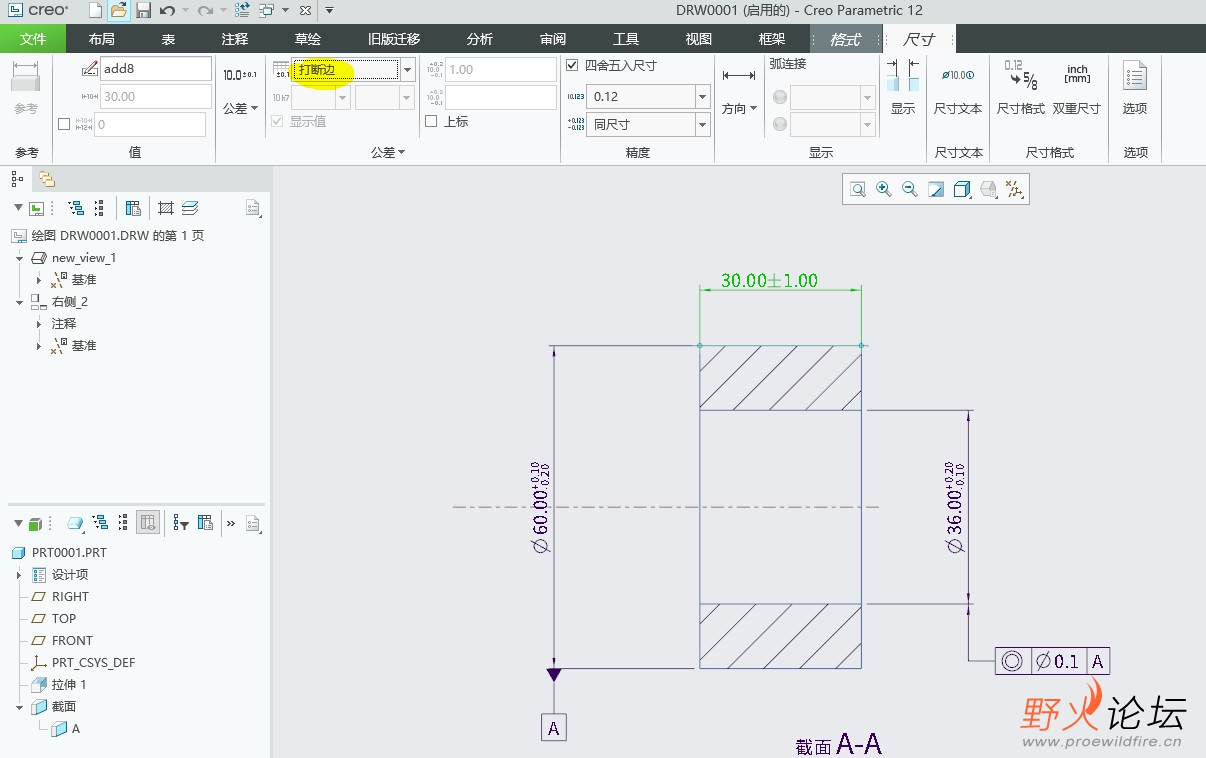
Task: Expand the 设计项 node in model tree
Action: tap(19, 575)
